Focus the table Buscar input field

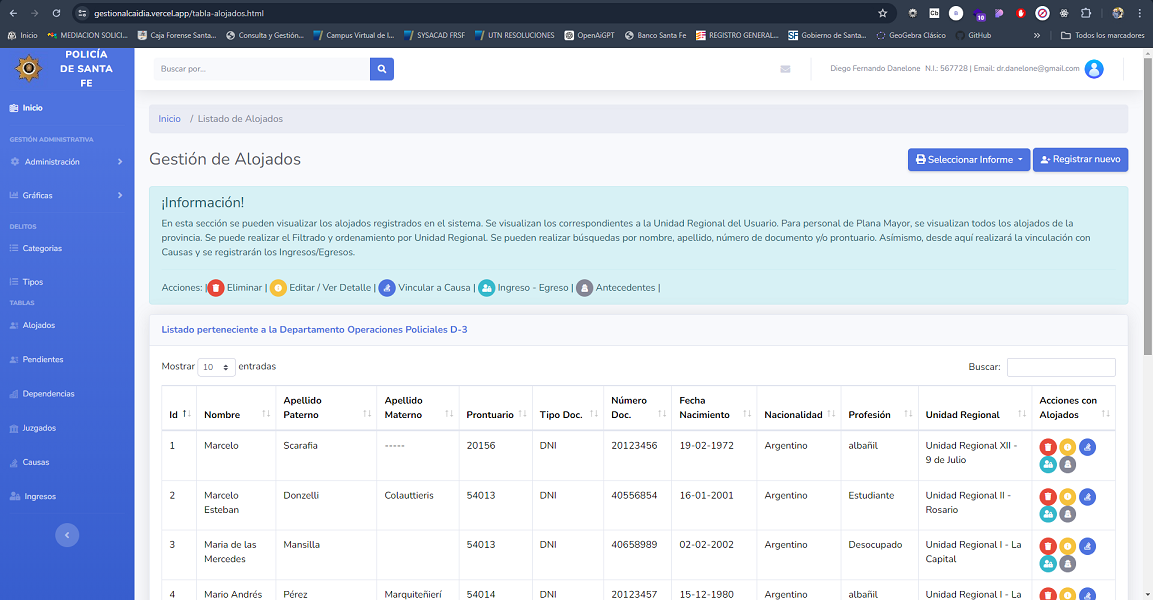[1060, 367]
